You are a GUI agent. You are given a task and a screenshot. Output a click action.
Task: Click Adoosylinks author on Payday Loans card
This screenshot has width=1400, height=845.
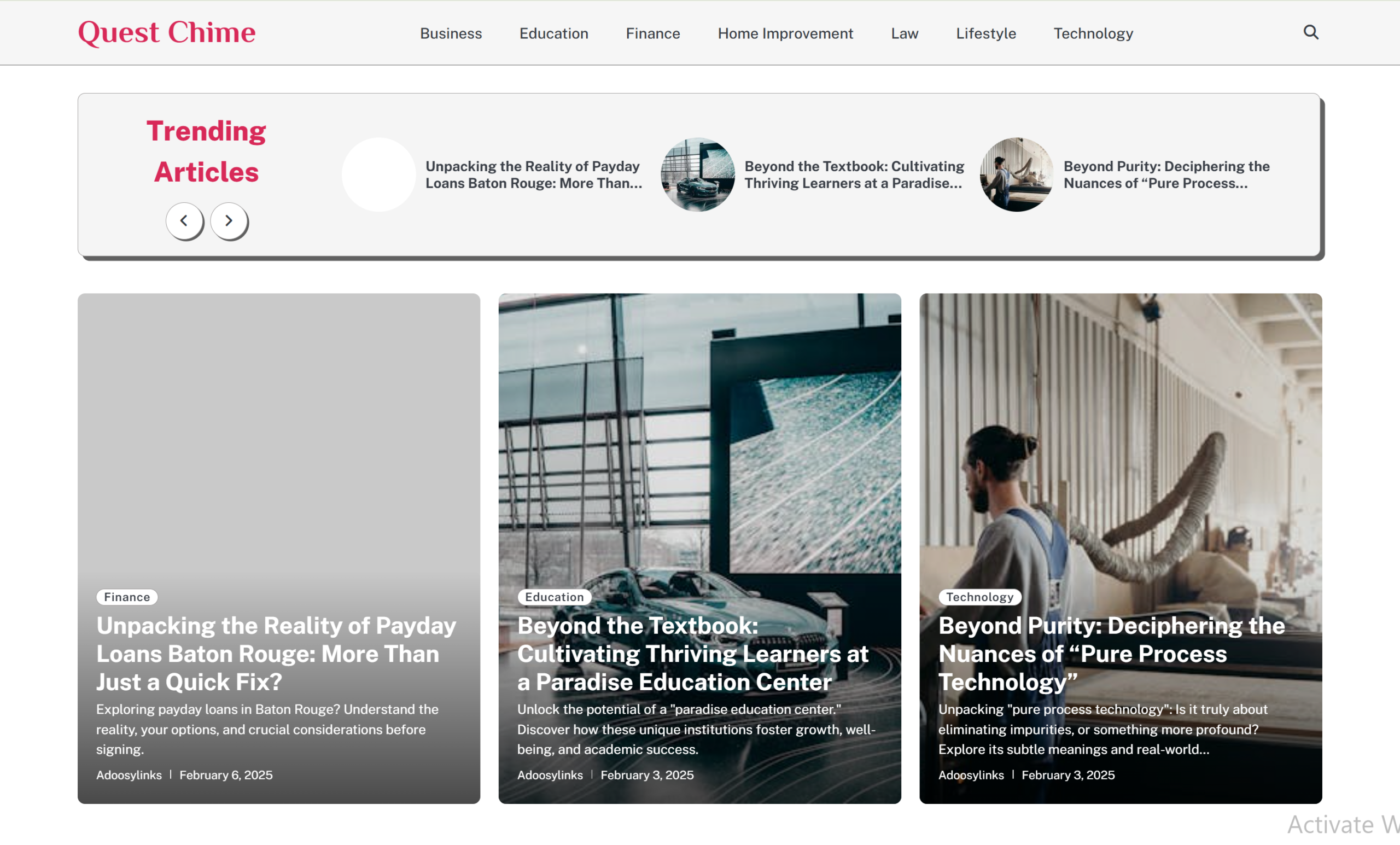pos(129,775)
